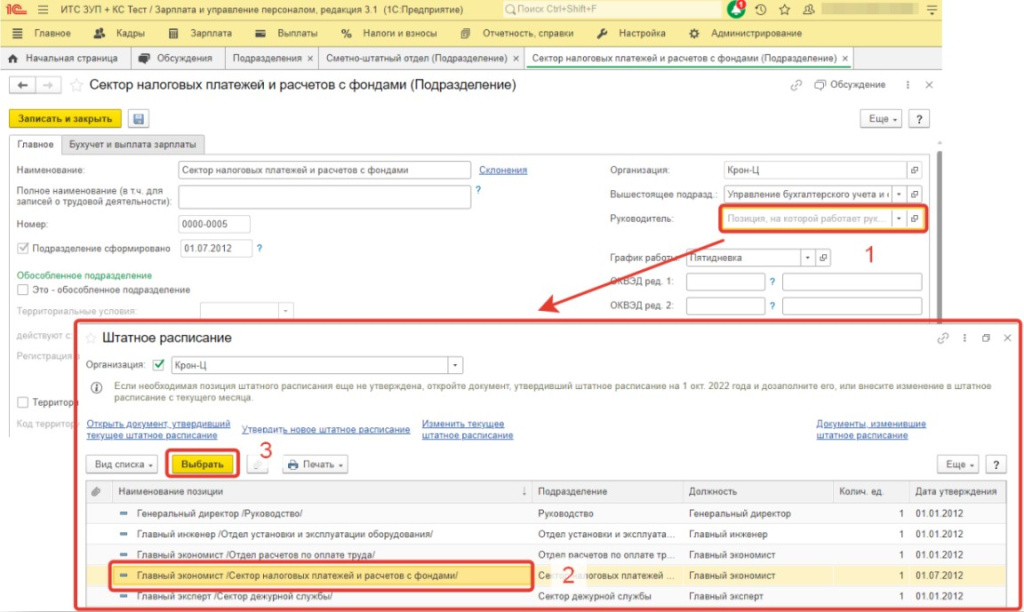This screenshot has width=1024, height=612.
Task: Click Утвердить новое штатное расписание link
Action: coord(326,429)
